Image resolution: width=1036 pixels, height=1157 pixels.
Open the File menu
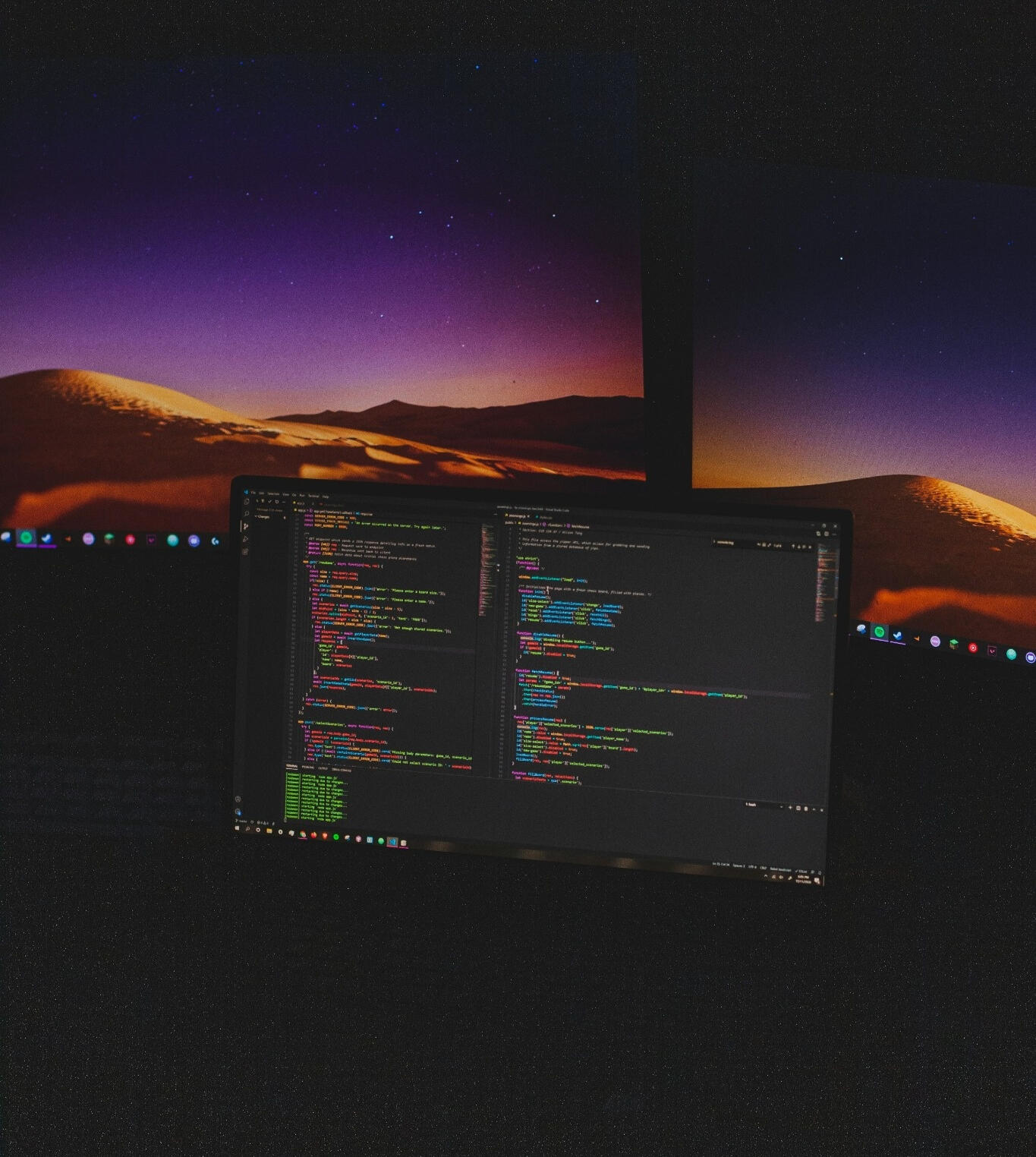tap(253, 492)
